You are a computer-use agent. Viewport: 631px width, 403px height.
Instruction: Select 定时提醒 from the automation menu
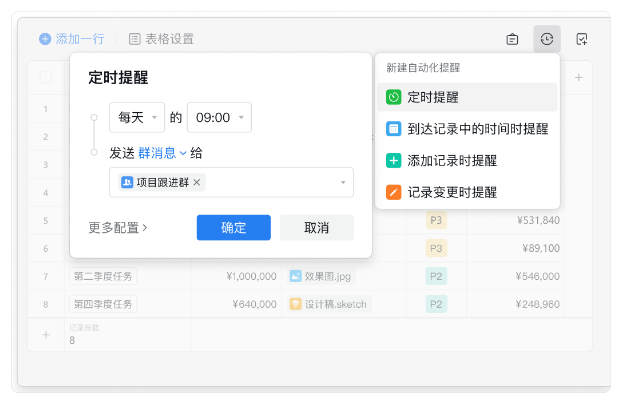tap(466, 97)
